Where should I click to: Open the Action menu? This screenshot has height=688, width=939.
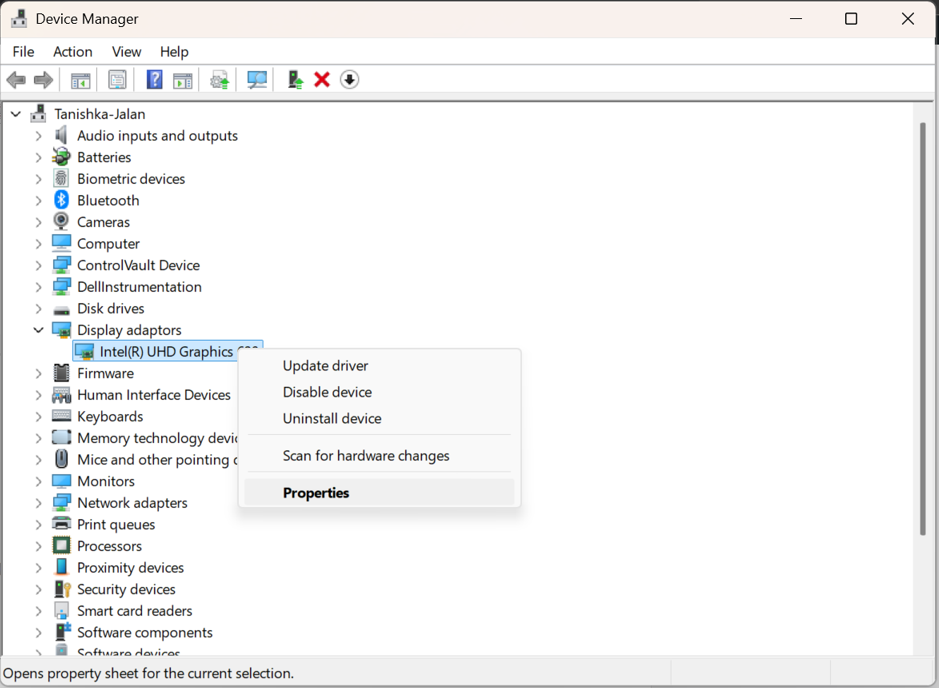(72, 51)
